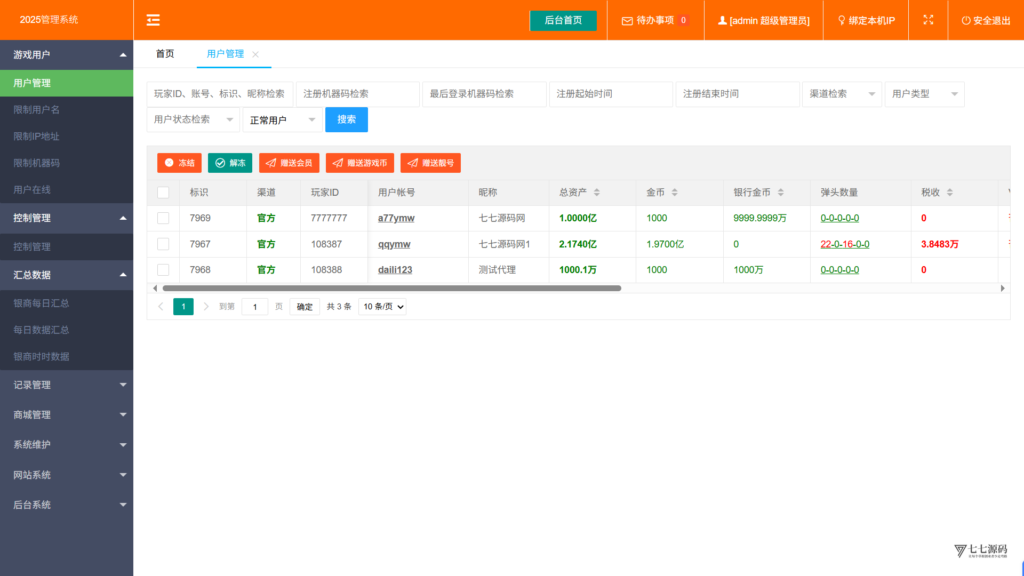This screenshot has width=1024, height=576.
Task: Go to next page arrow
Action: [206, 306]
